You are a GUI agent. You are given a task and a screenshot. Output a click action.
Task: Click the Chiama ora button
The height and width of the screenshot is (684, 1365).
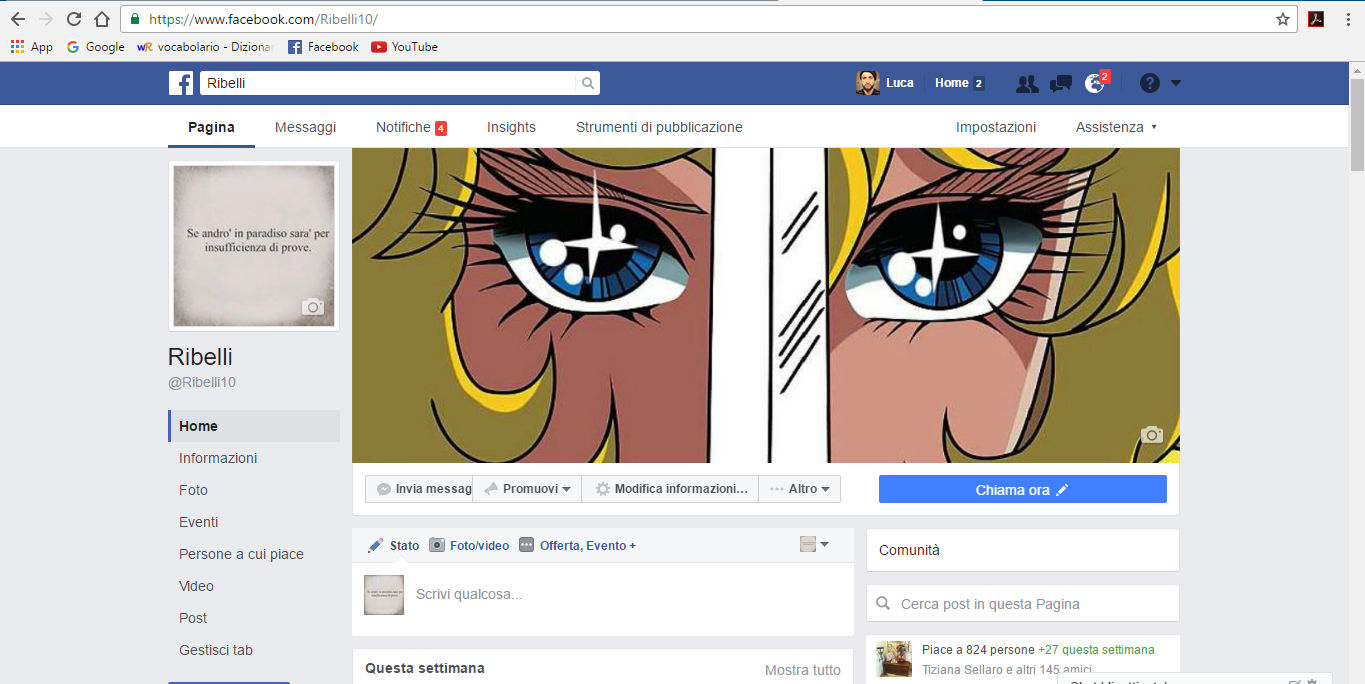coord(1022,489)
